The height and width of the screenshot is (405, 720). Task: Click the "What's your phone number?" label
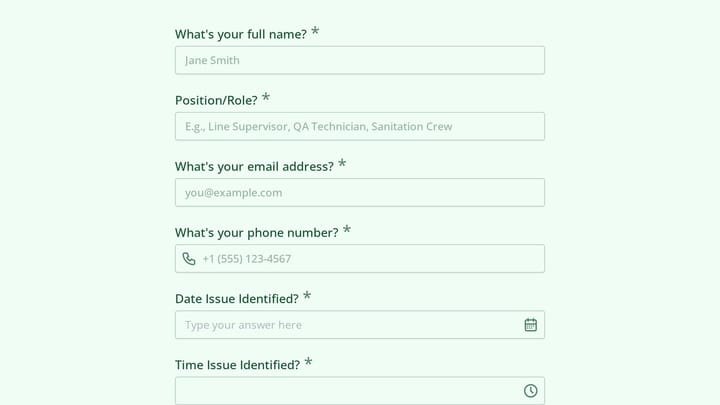pos(257,233)
